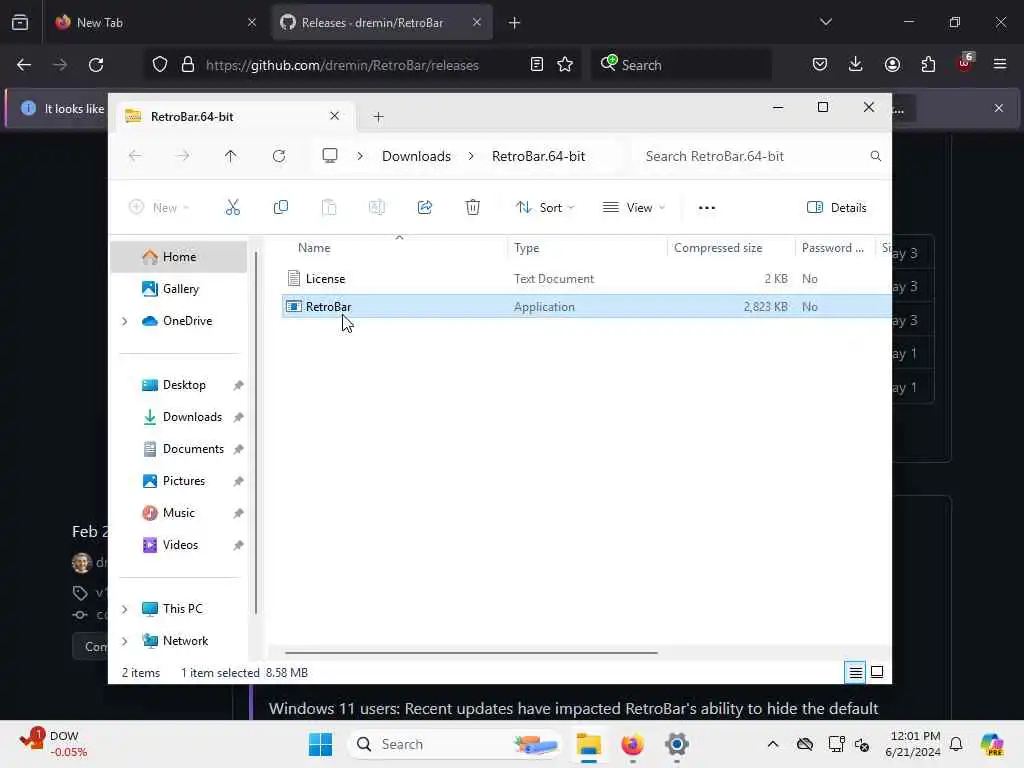This screenshot has height=768, width=1024.
Task: Open Settings gear on the taskbar
Action: tap(677, 744)
